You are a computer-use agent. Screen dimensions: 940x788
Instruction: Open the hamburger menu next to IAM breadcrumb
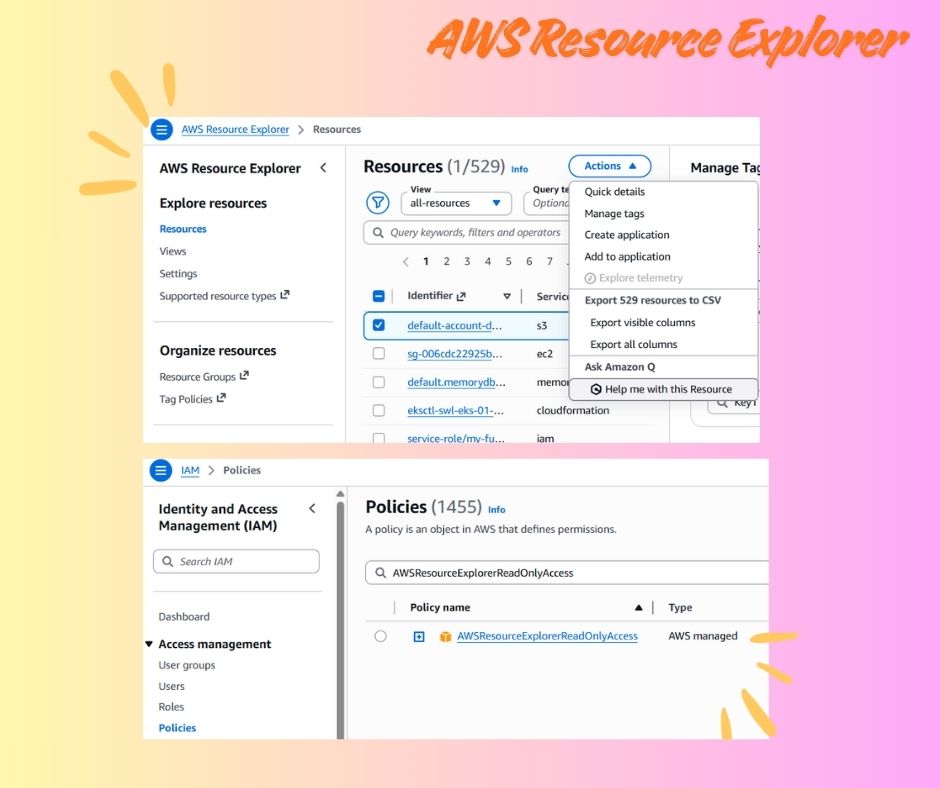coord(161,470)
